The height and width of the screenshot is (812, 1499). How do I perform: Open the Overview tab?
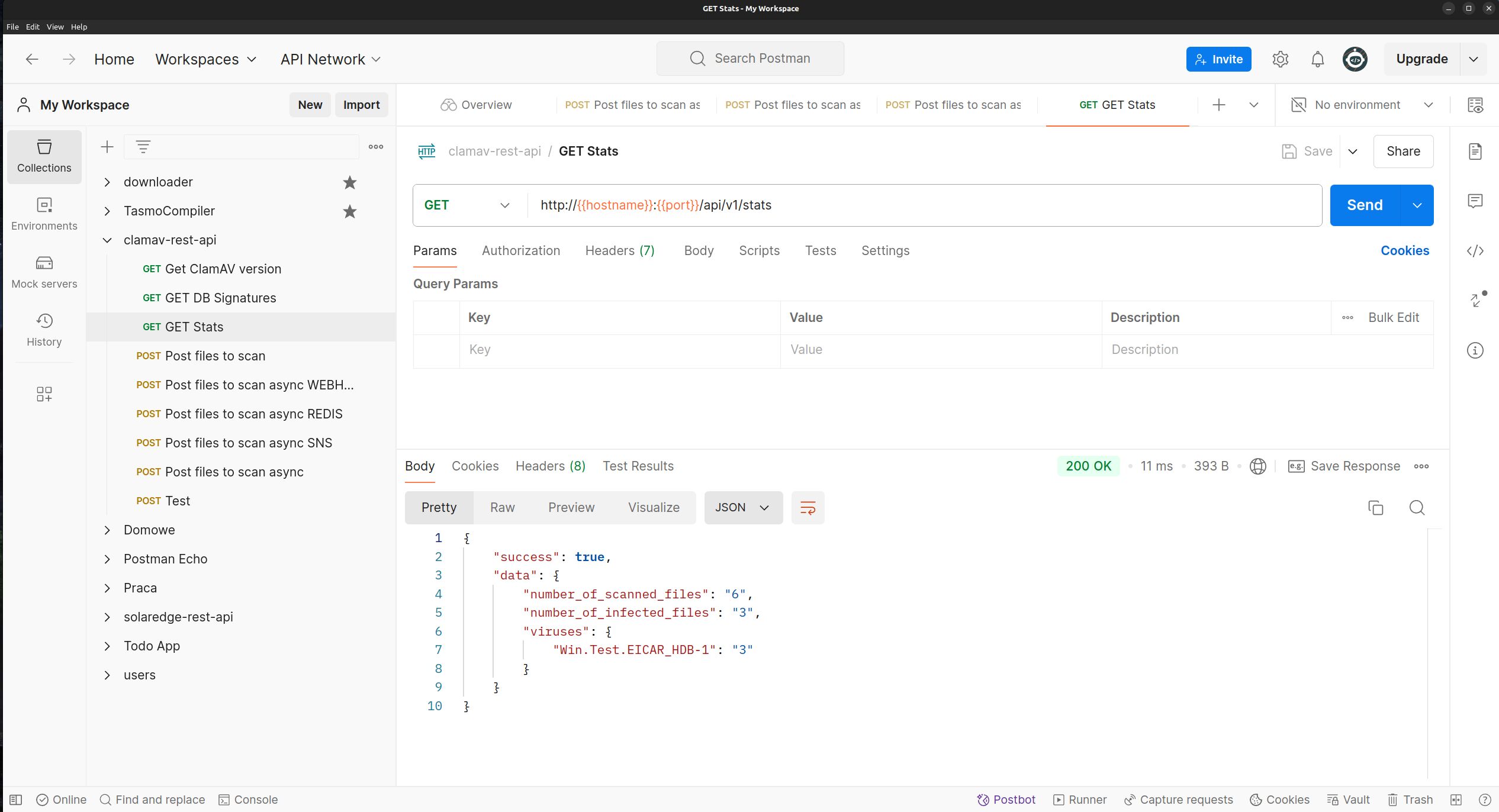[x=476, y=105]
